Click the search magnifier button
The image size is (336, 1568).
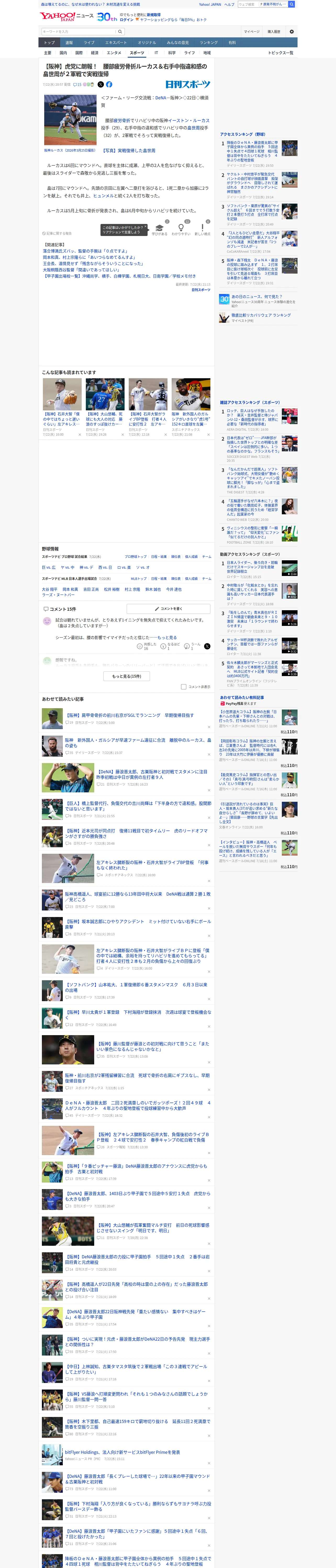[120, 32]
